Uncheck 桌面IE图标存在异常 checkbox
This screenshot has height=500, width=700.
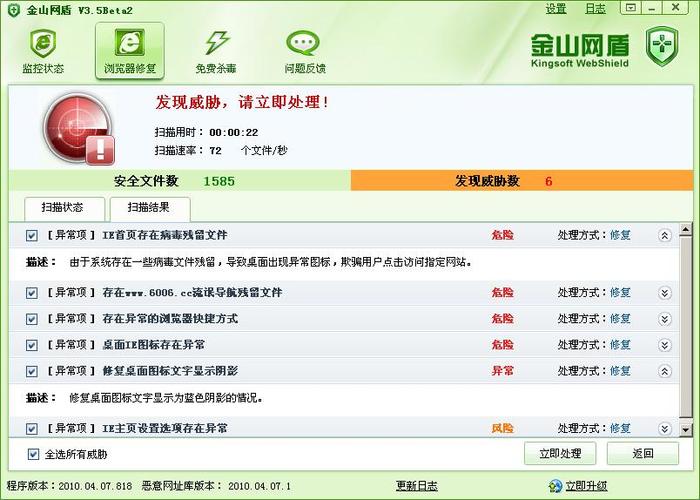tap(31, 345)
